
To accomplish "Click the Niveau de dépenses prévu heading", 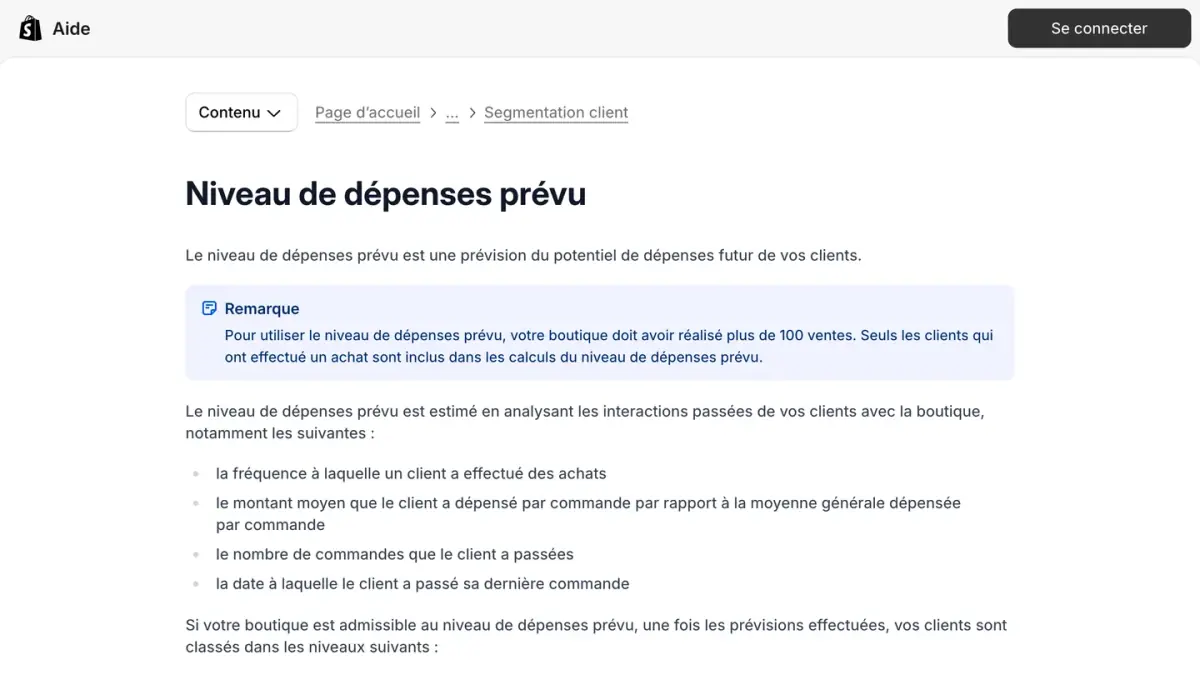I will (x=386, y=193).
